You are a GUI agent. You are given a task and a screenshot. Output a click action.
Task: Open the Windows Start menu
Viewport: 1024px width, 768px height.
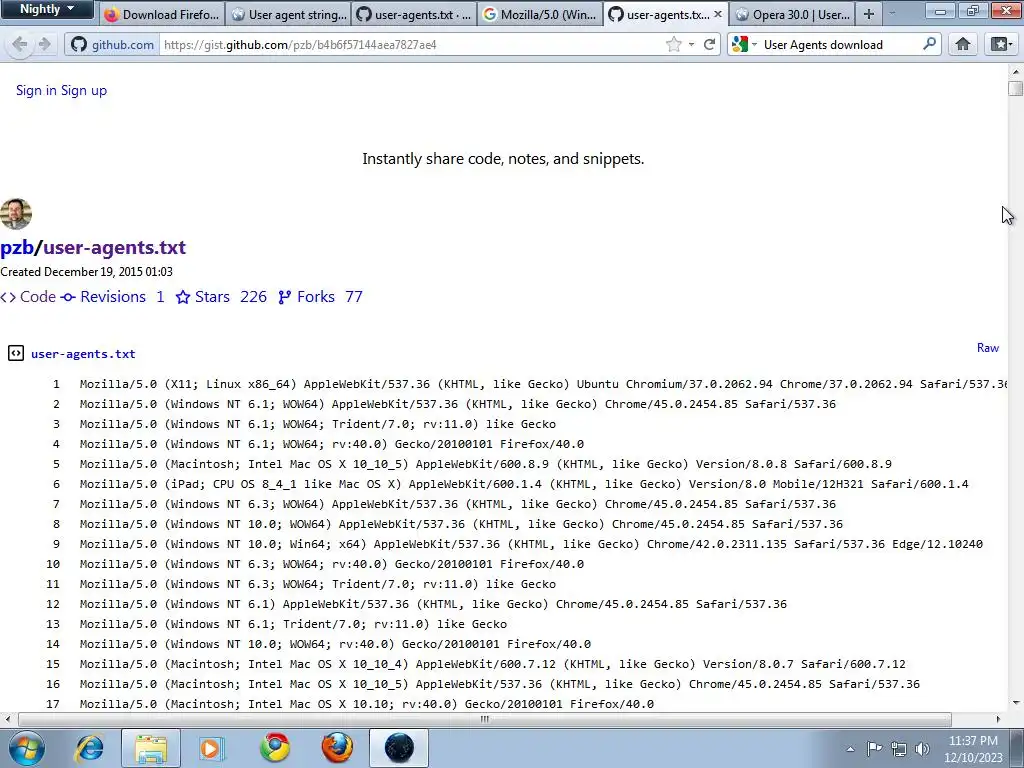pos(26,748)
